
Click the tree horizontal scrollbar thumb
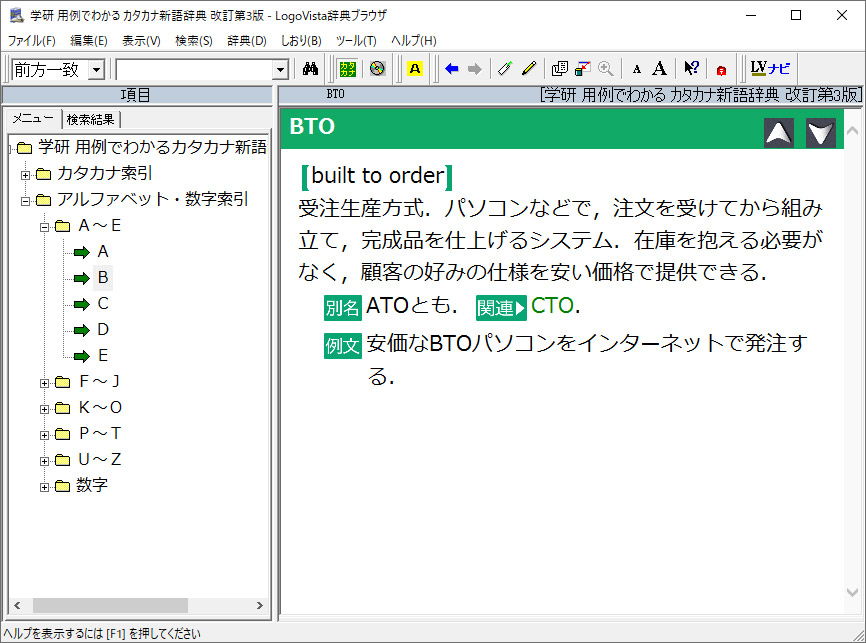tap(110, 605)
